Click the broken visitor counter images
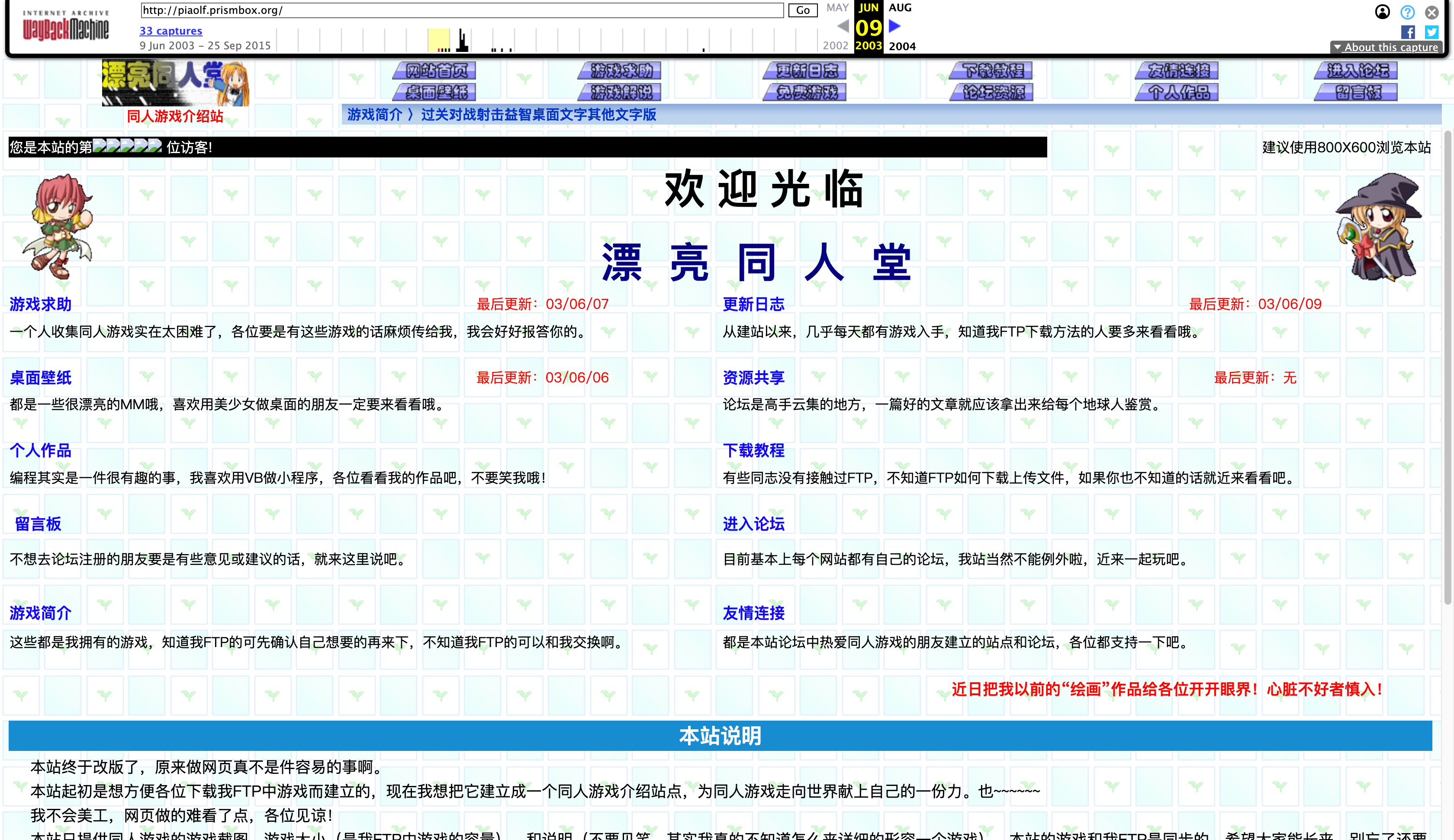The height and width of the screenshot is (840, 1454). point(127,146)
